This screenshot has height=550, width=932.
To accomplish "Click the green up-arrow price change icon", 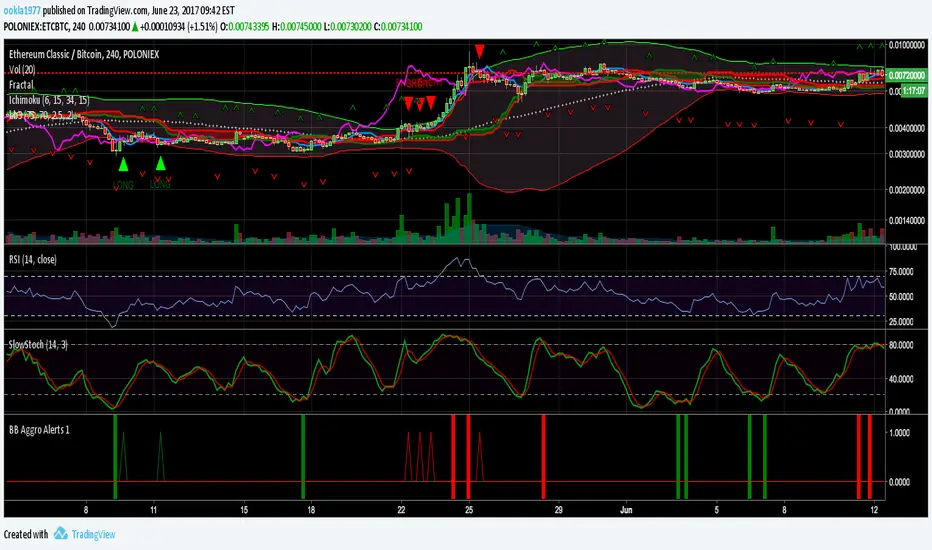I will (136, 27).
